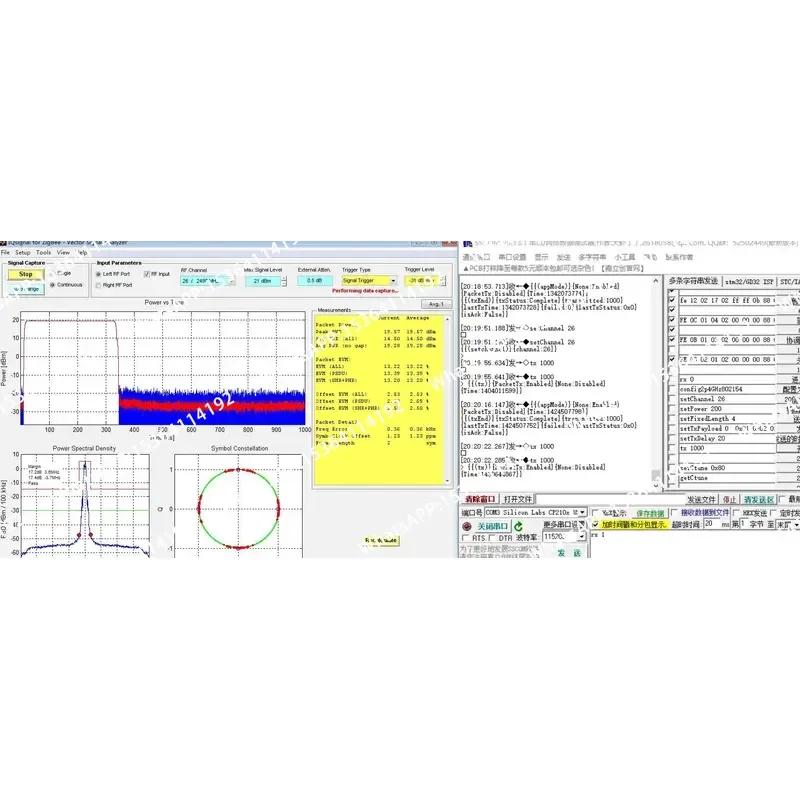This screenshot has height=800, width=800.
Task: Toggle checkbox beside setPower 200 row
Action: (672, 409)
